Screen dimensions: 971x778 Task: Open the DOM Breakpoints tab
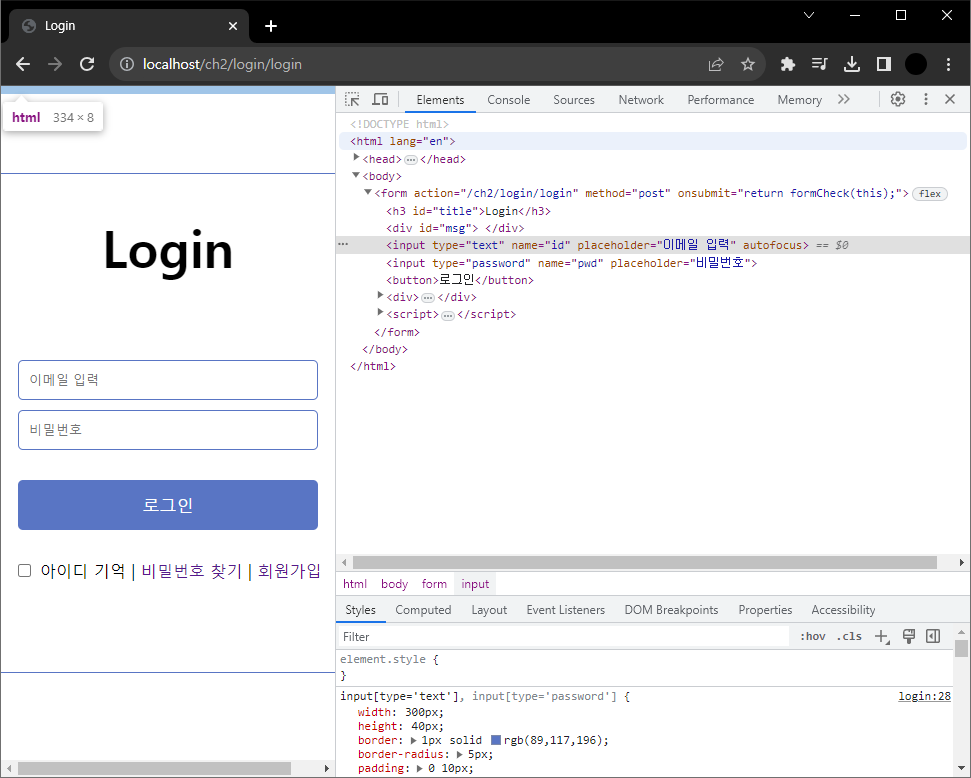coord(671,610)
